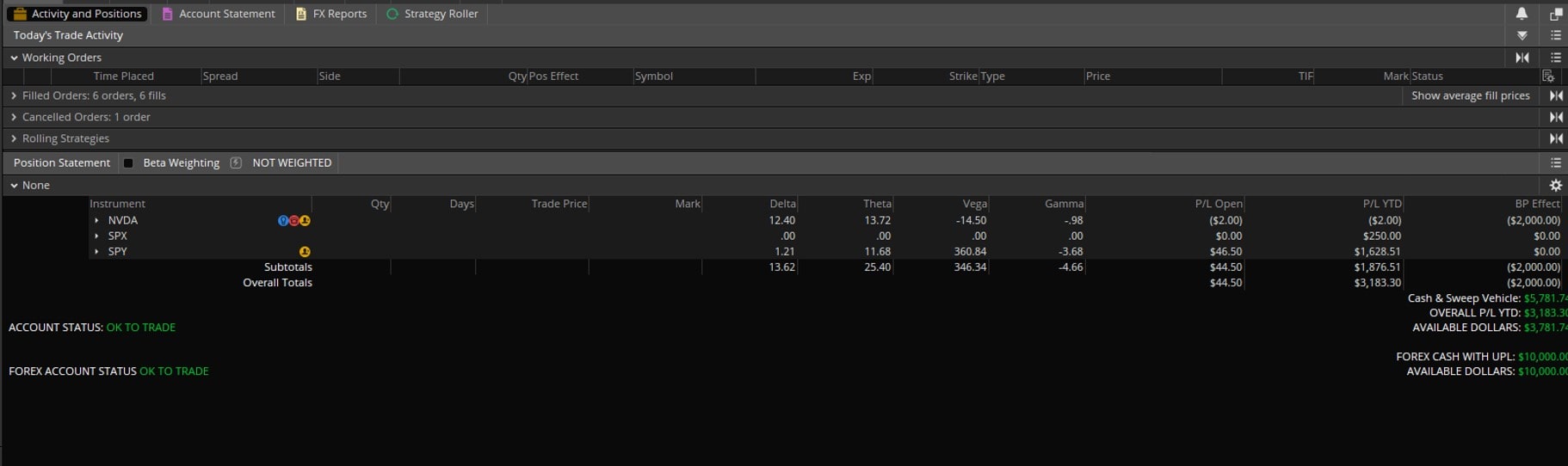Click the Beta Weighting lightning symbol icon

click(236, 162)
